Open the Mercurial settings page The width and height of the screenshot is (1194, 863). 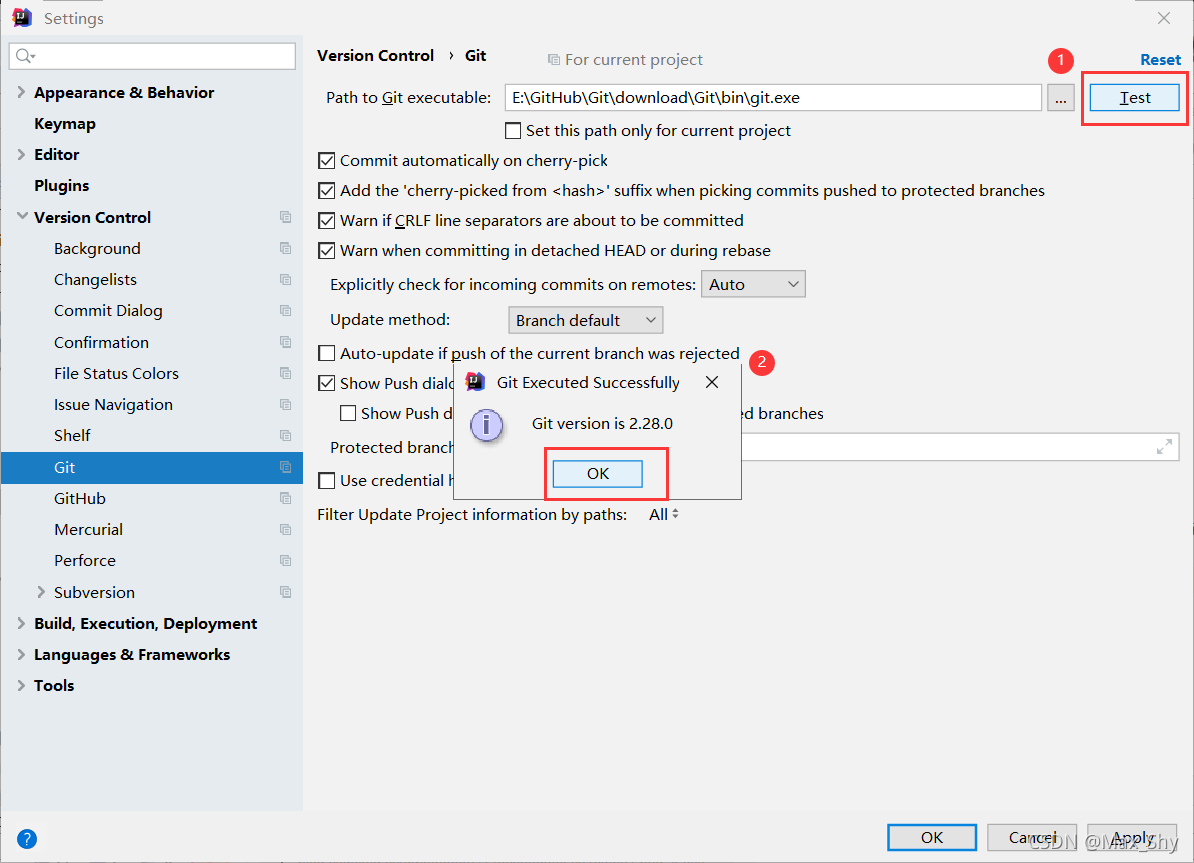point(88,529)
